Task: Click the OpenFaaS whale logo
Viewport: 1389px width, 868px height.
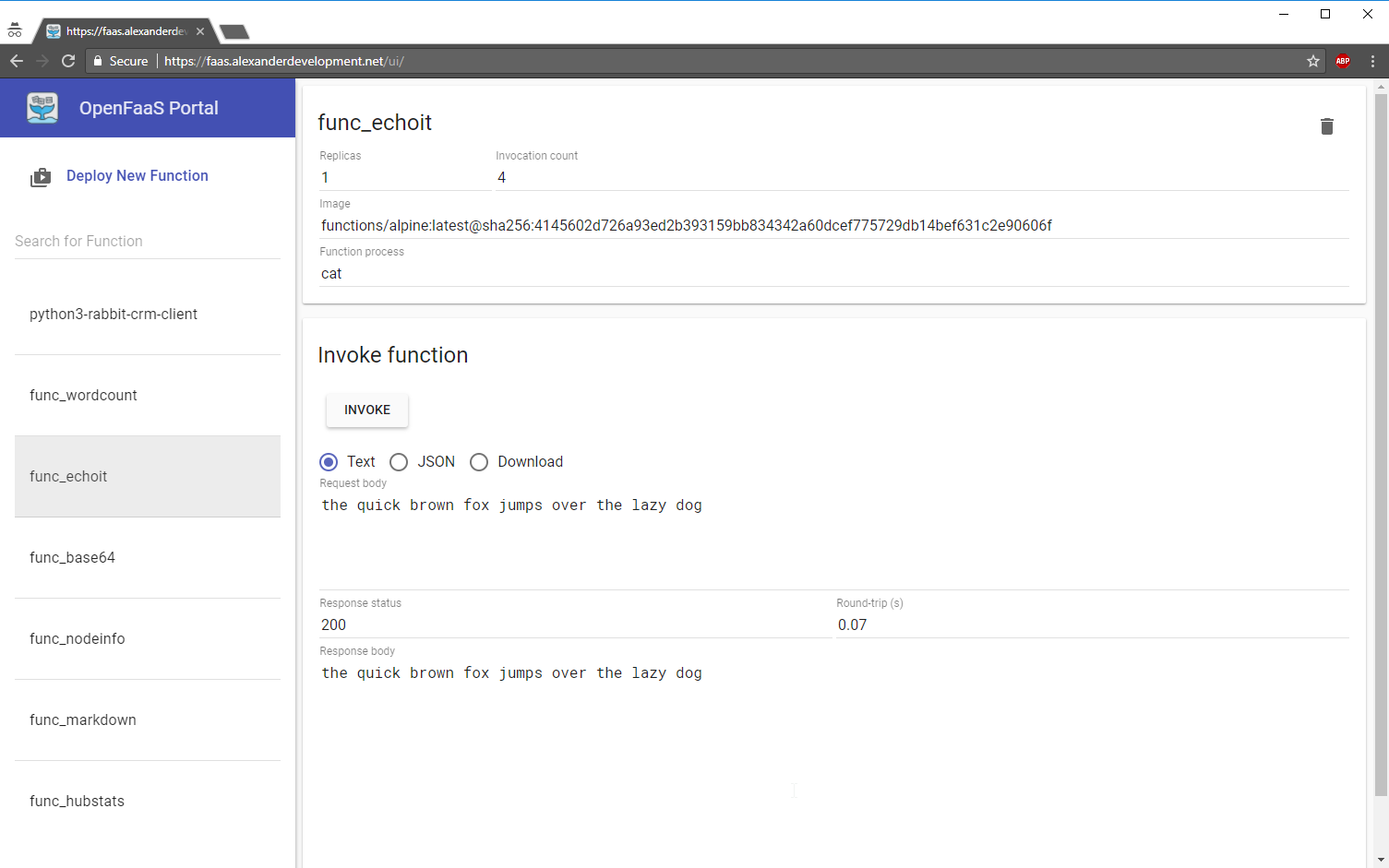Action: pos(42,108)
